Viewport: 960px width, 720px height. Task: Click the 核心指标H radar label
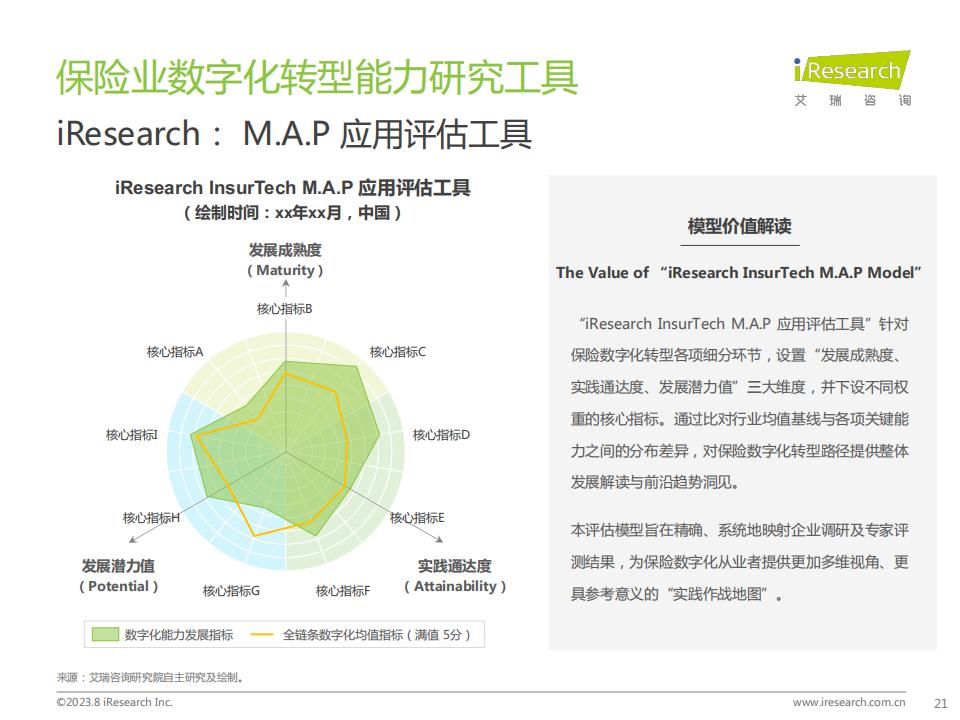click(x=151, y=518)
